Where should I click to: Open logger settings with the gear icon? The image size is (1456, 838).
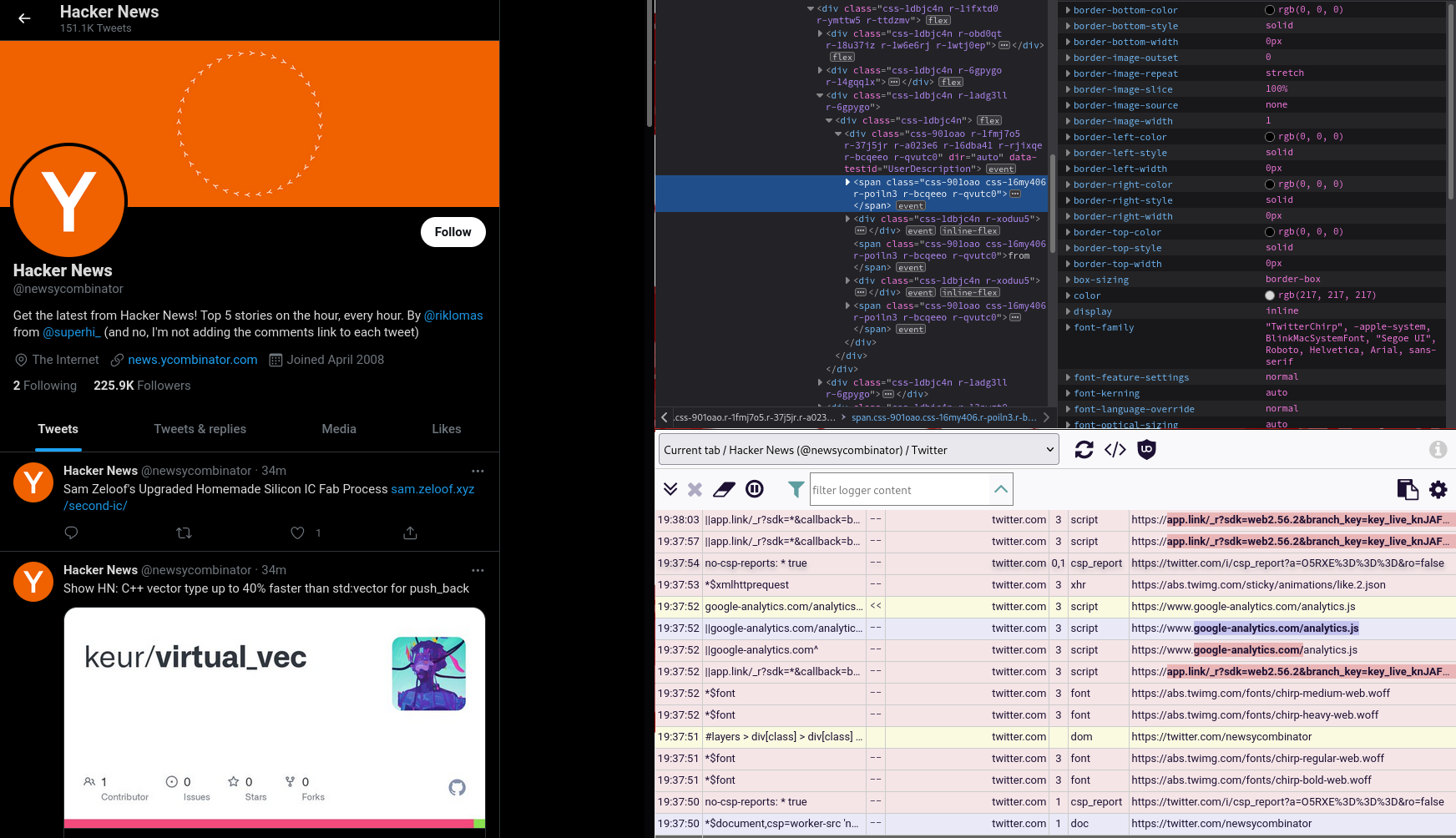(1438, 489)
